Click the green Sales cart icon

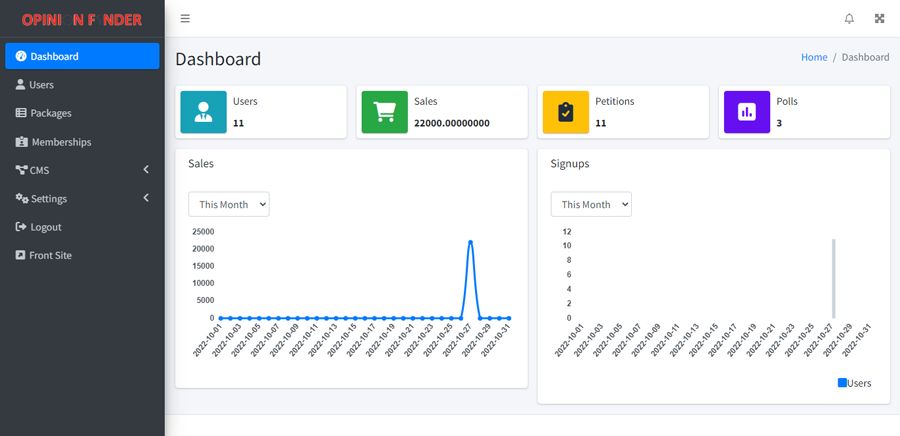point(385,112)
